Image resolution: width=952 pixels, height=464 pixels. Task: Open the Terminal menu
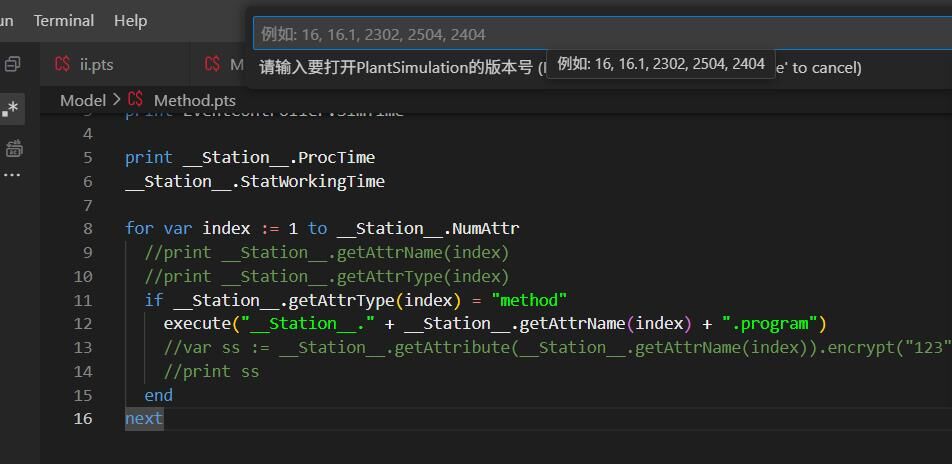coord(64,20)
